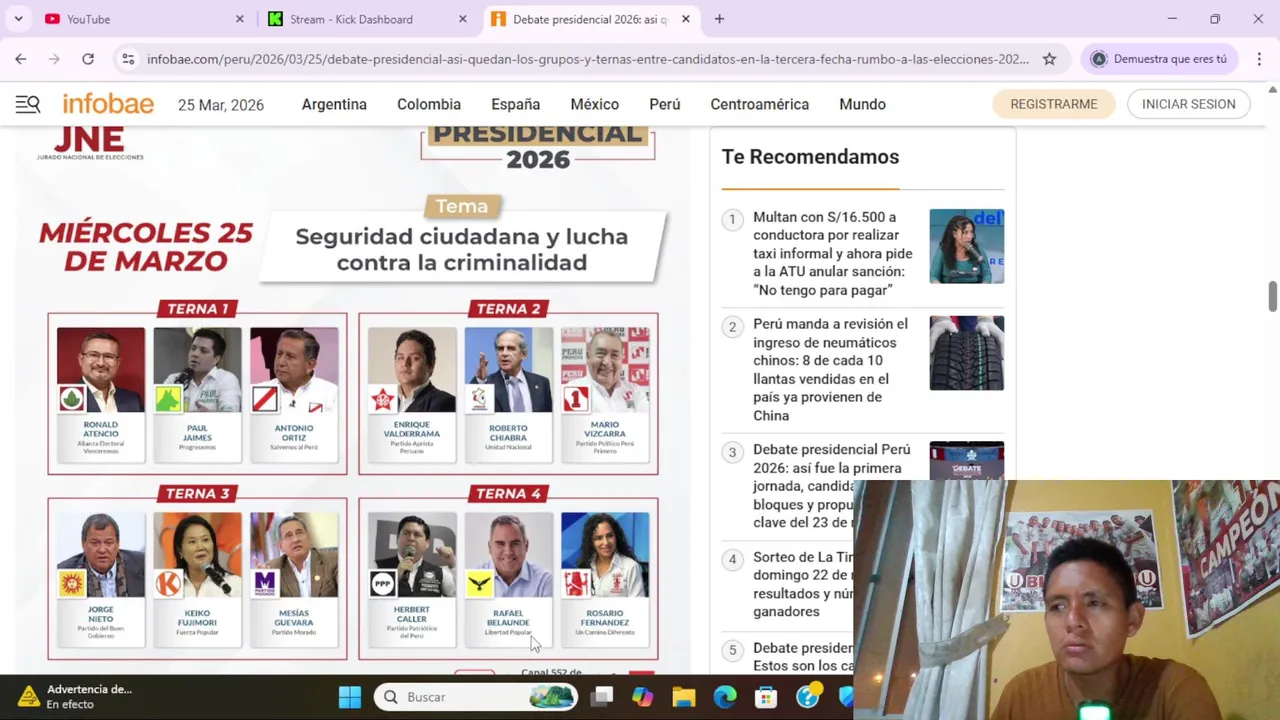Image resolution: width=1280 pixels, height=720 pixels.
Task: Open Microsoft Edge from the taskbar
Action: (725, 697)
